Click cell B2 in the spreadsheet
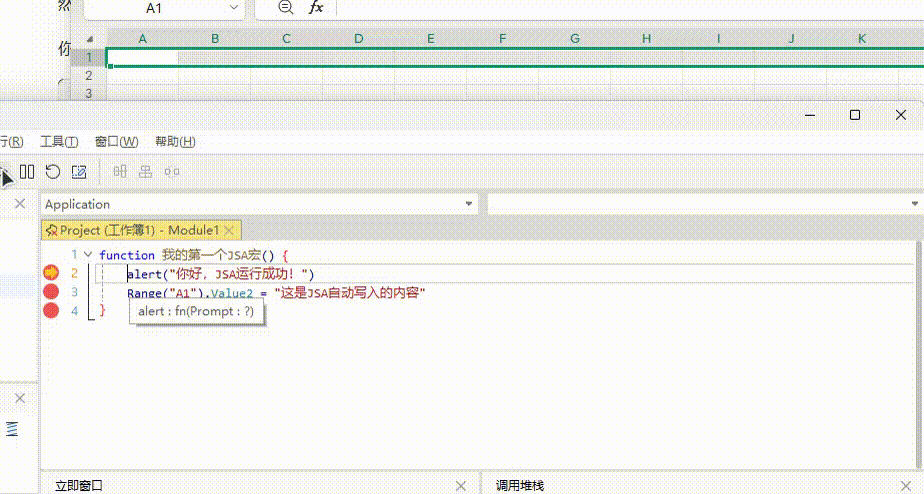This screenshot has width=924, height=494. point(214,75)
